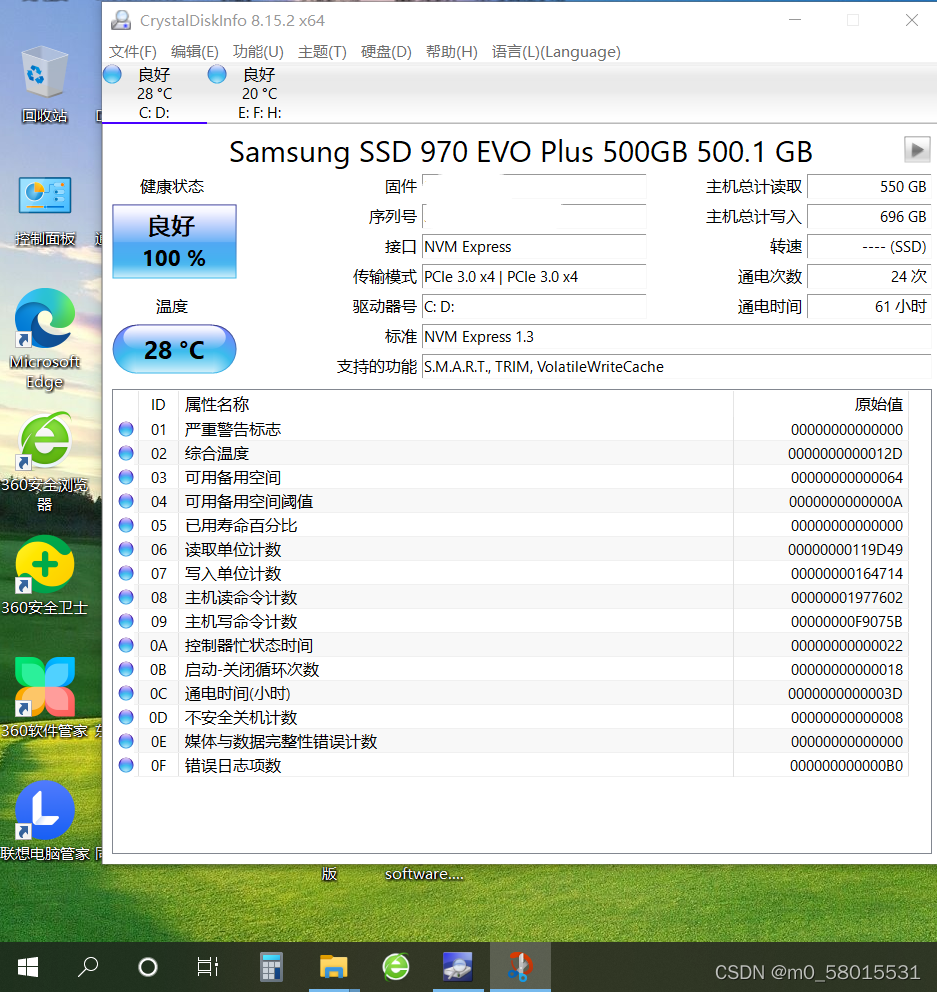Image resolution: width=937 pixels, height=992 pixels.
Task: Click the 良好 100 % health status button
Action: point(175,241)
